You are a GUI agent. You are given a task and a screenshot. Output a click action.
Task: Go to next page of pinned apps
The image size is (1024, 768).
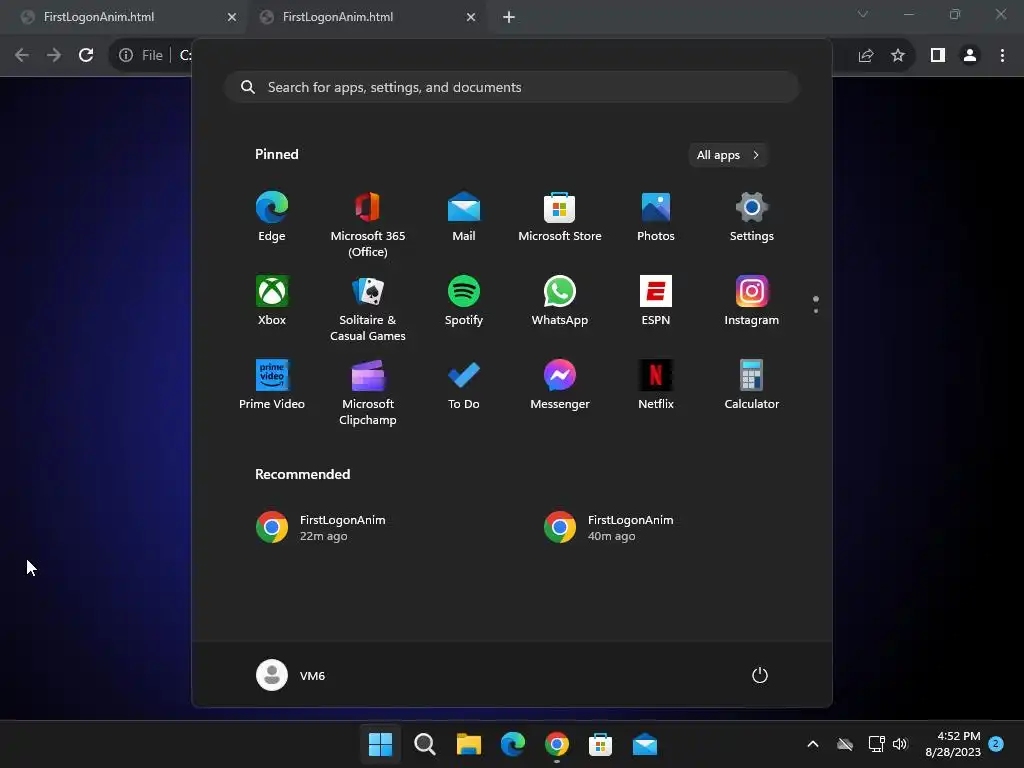[816, 311]
